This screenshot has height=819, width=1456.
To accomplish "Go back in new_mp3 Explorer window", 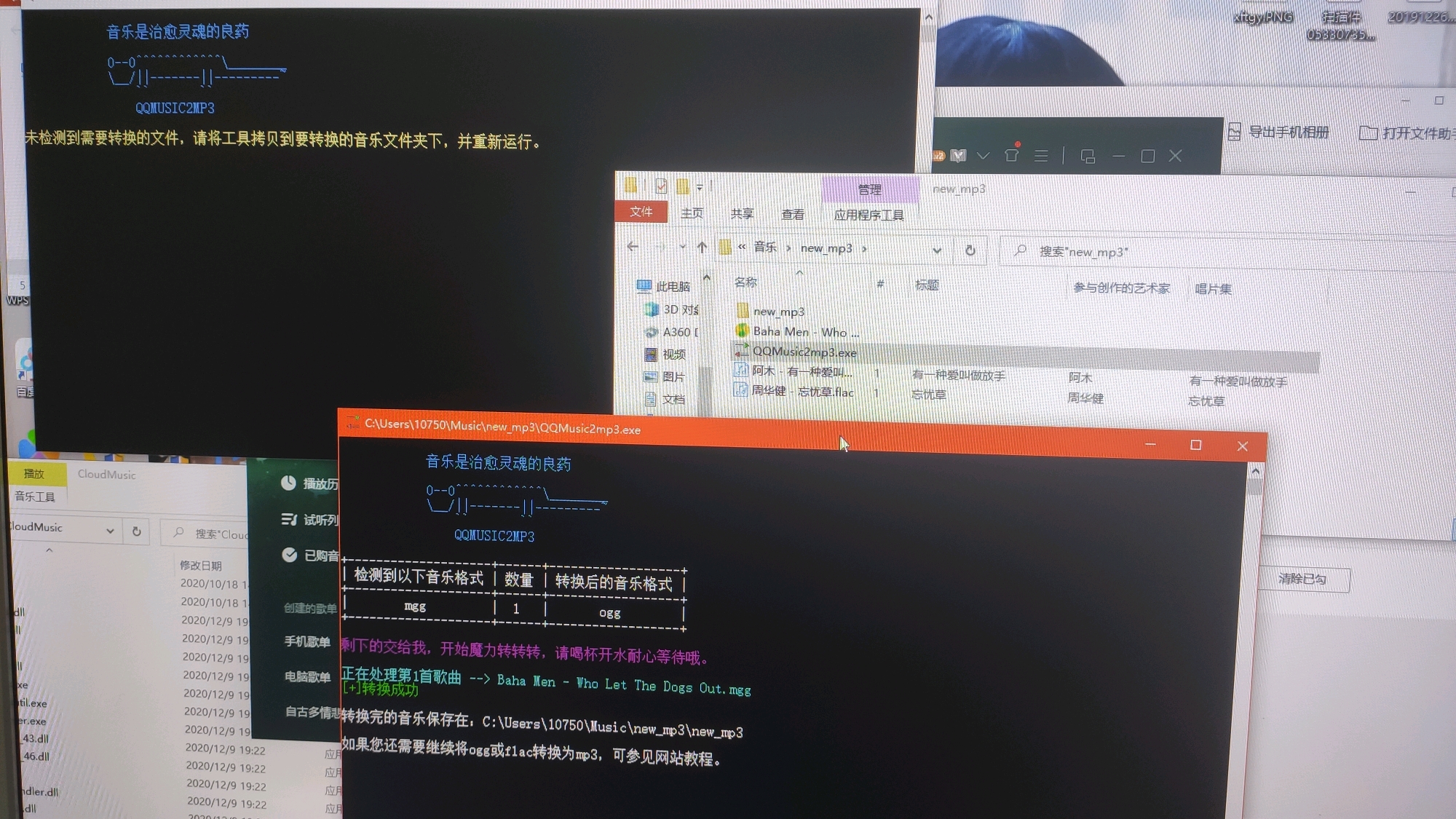I will 633,246.
